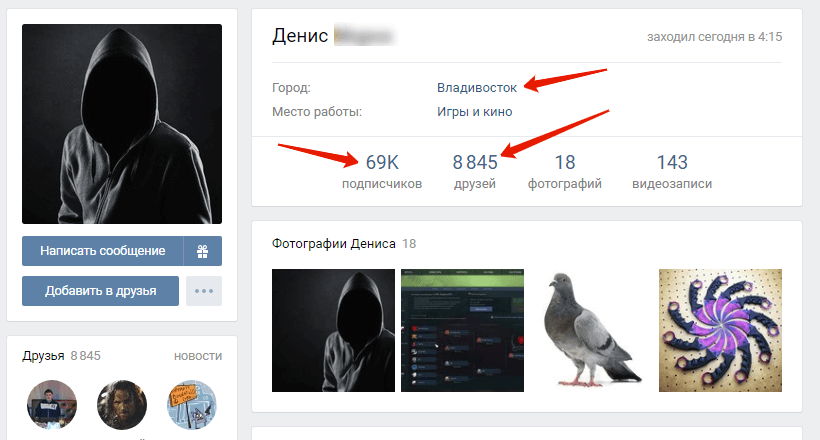Open the purple knives spiral photo thumbnail
This screenshot has width=820, height=440.
[x=721, y=331]
